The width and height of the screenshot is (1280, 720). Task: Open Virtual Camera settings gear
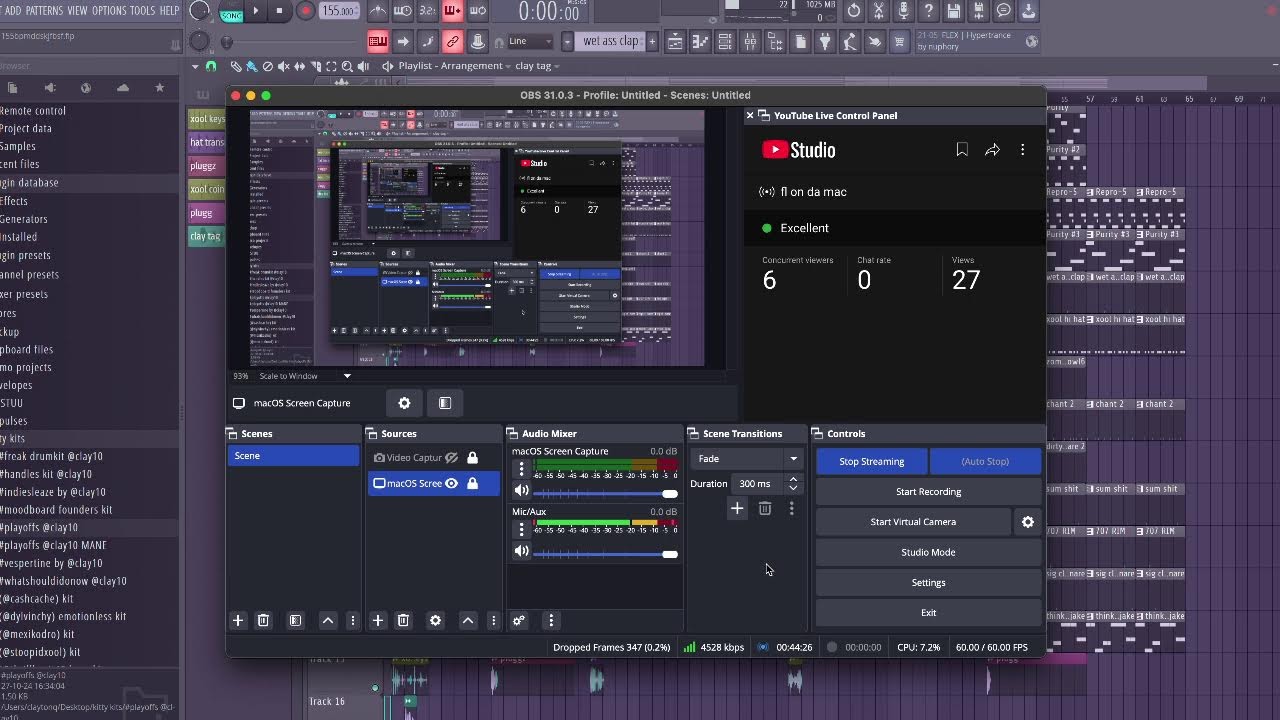click(1028, 522)
